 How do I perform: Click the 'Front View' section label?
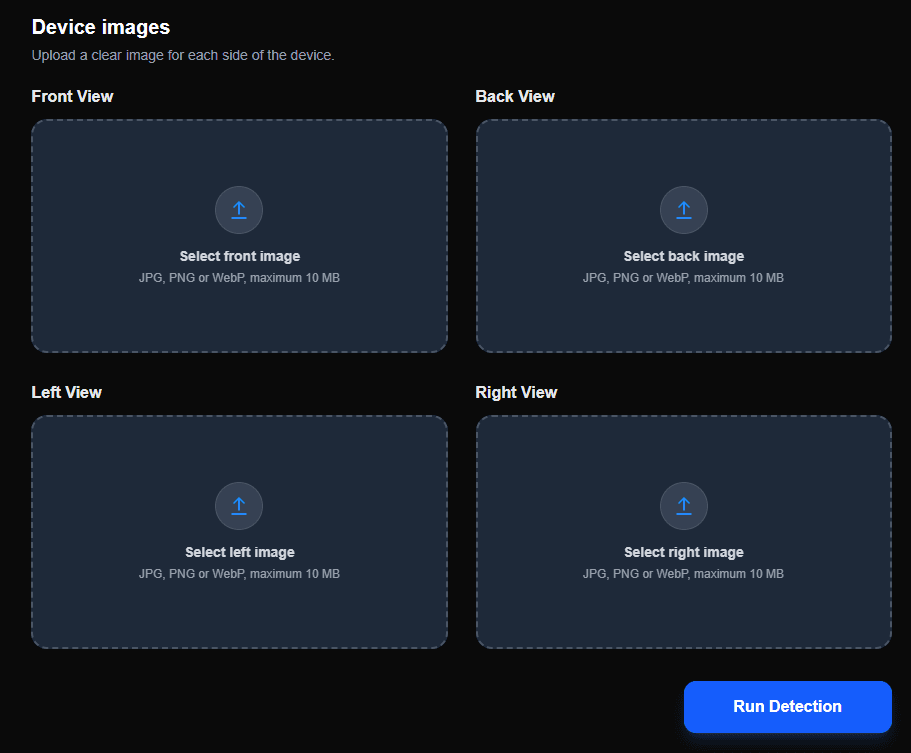pyautogui.click(x=72, y=96)
